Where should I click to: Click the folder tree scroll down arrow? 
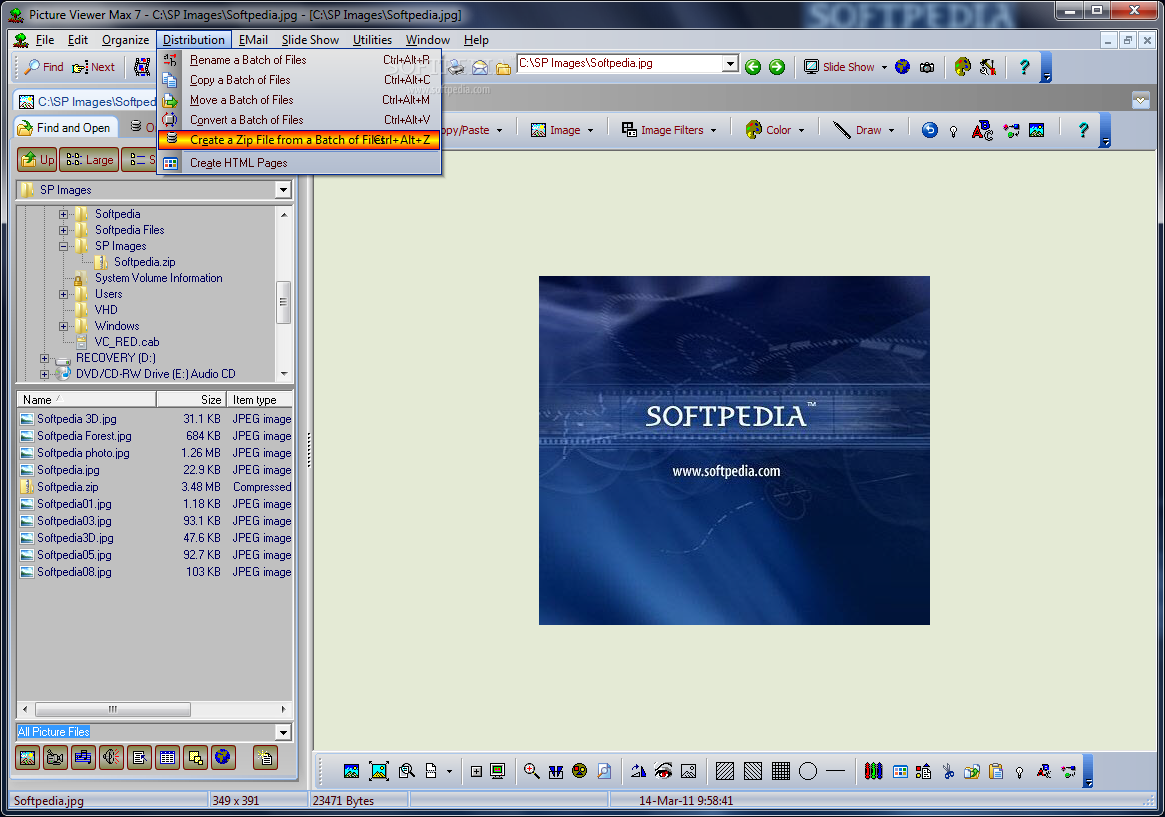[x=284, y=374]
